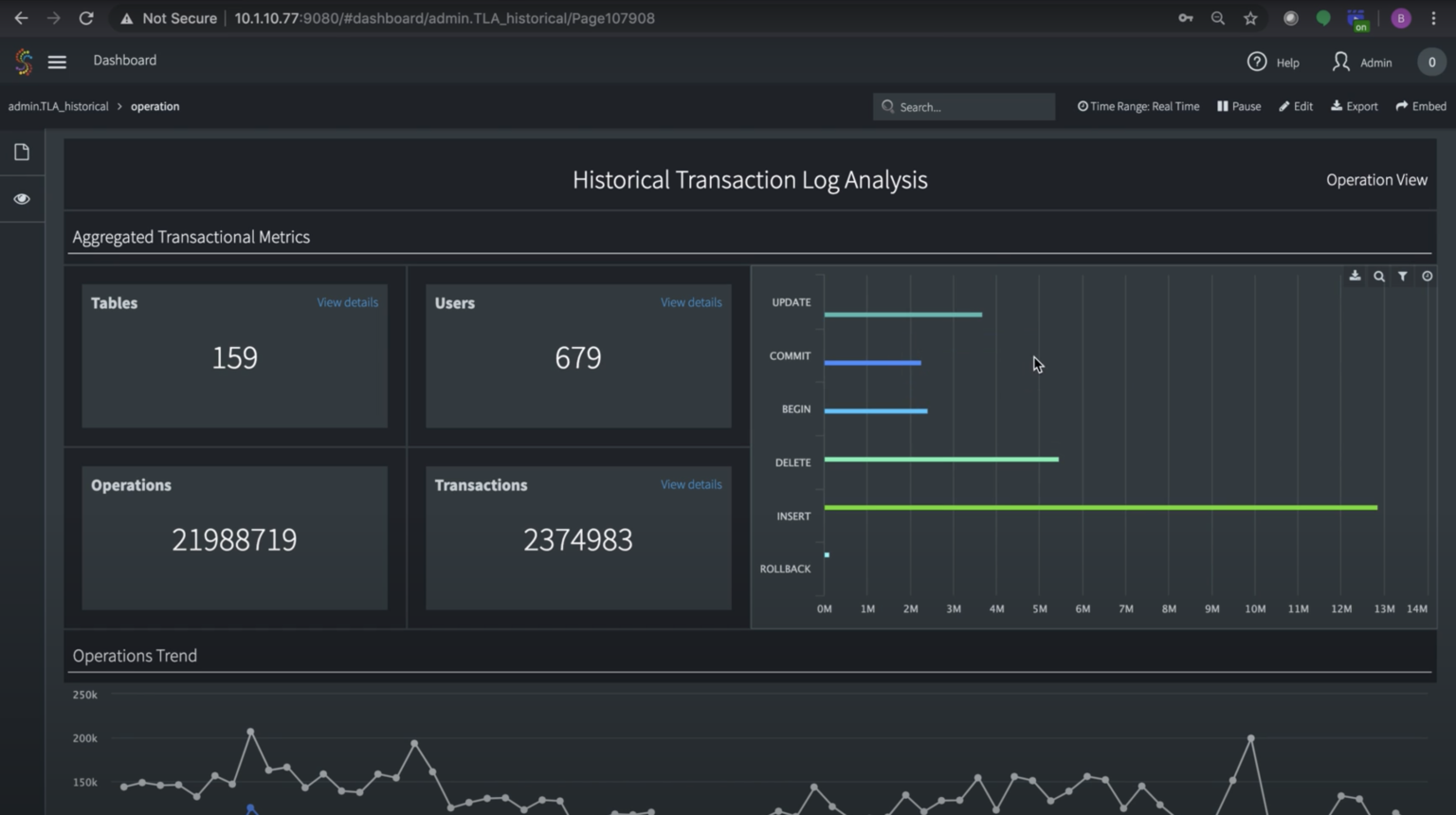Open the Admin user menu
1456x815 pixels.
1362,63
